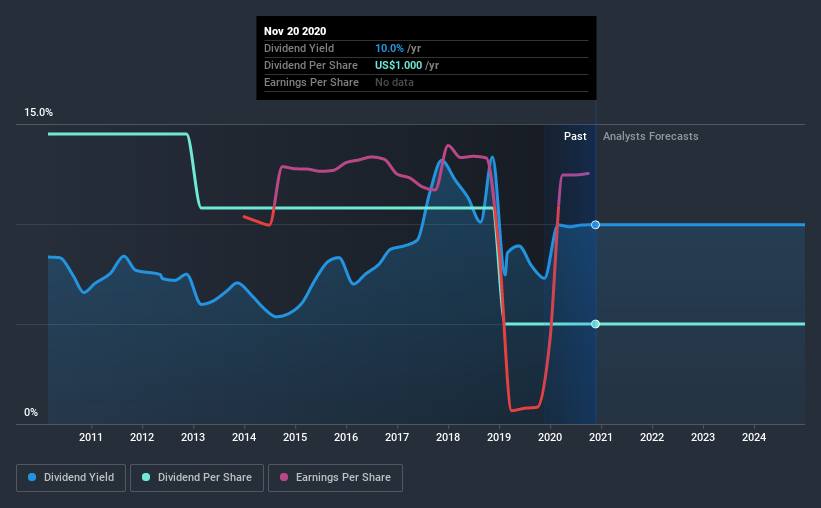821x508 pixels.
Task: Click the teal Dividend Per Share legend dot
Action: pyautogui.click(x=146, y=477)
